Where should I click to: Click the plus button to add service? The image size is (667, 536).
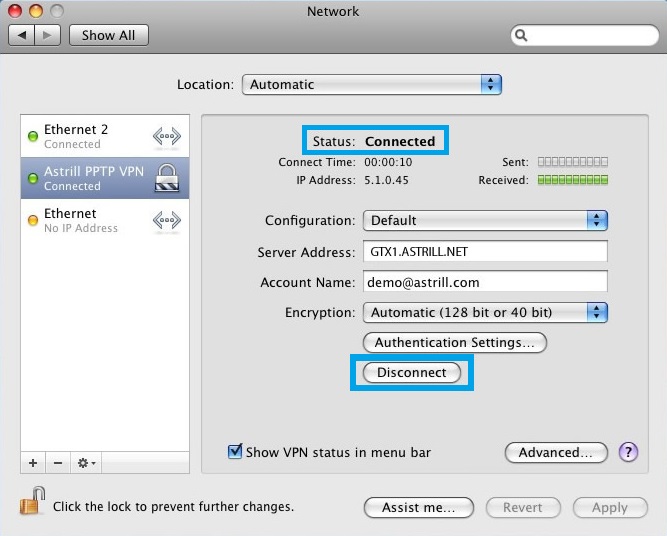pyautogui.click(x=33, y=463)
